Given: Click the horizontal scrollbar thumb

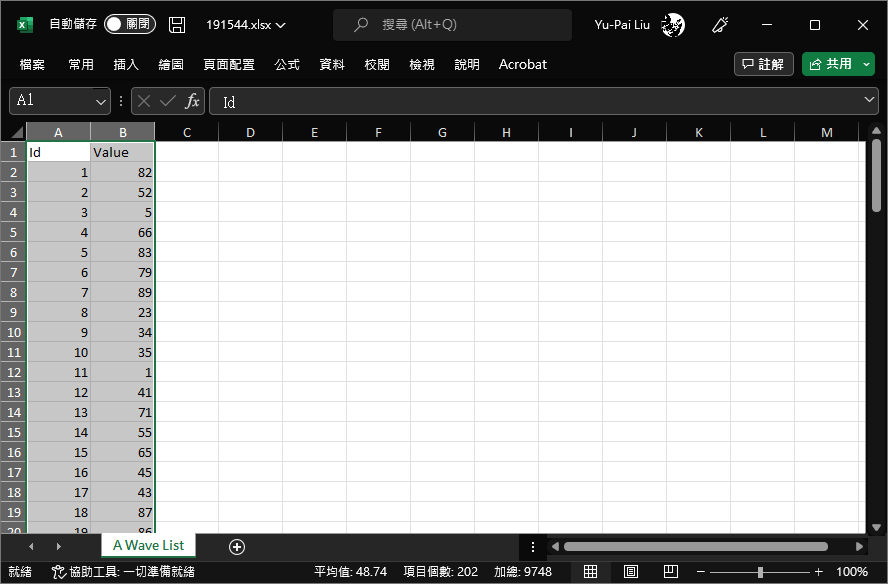Looking at the screenshot, I should click(x=695, y=547).
